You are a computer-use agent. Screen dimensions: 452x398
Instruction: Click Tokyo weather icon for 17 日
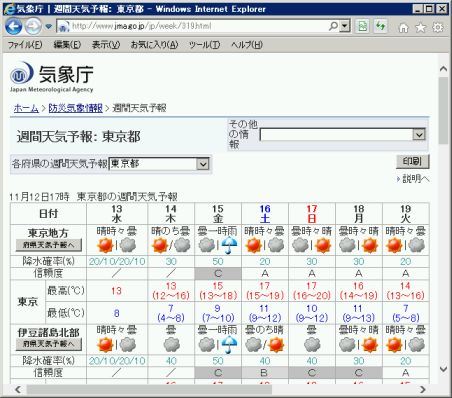coord(312,246)
